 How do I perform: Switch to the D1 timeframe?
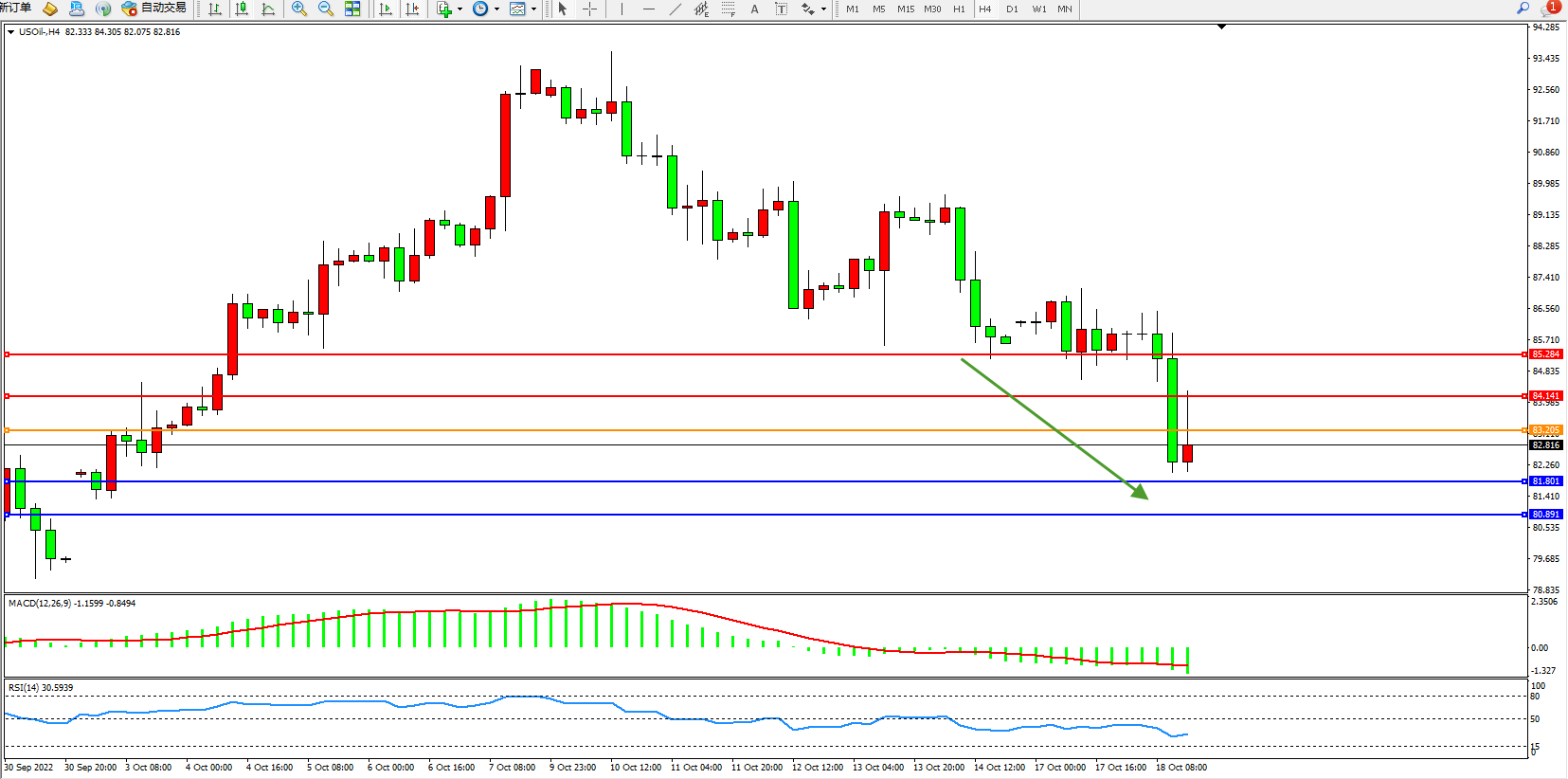(x=1012, y=9)
